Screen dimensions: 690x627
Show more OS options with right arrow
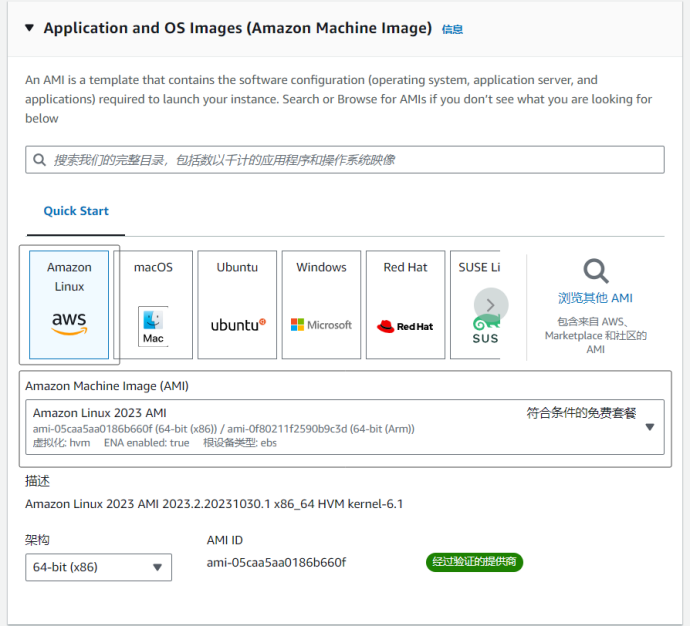click(x=491, y=305)
